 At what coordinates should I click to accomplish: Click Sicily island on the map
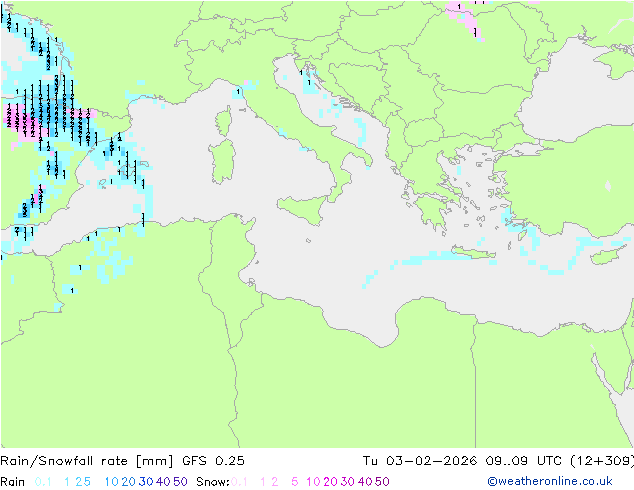[x=303, y=209]
